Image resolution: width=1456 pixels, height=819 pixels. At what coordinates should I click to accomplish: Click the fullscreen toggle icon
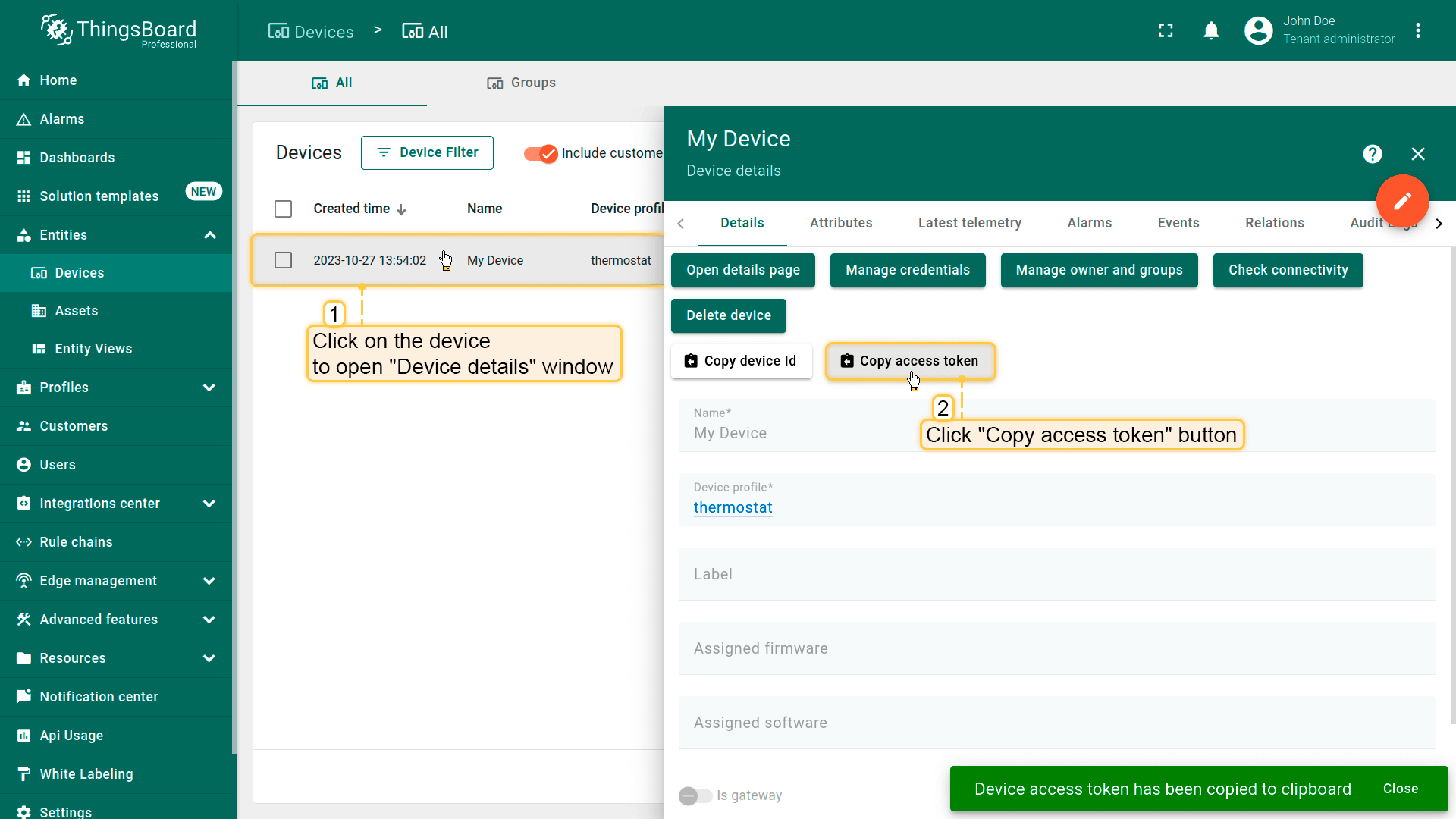(1166, 30)
